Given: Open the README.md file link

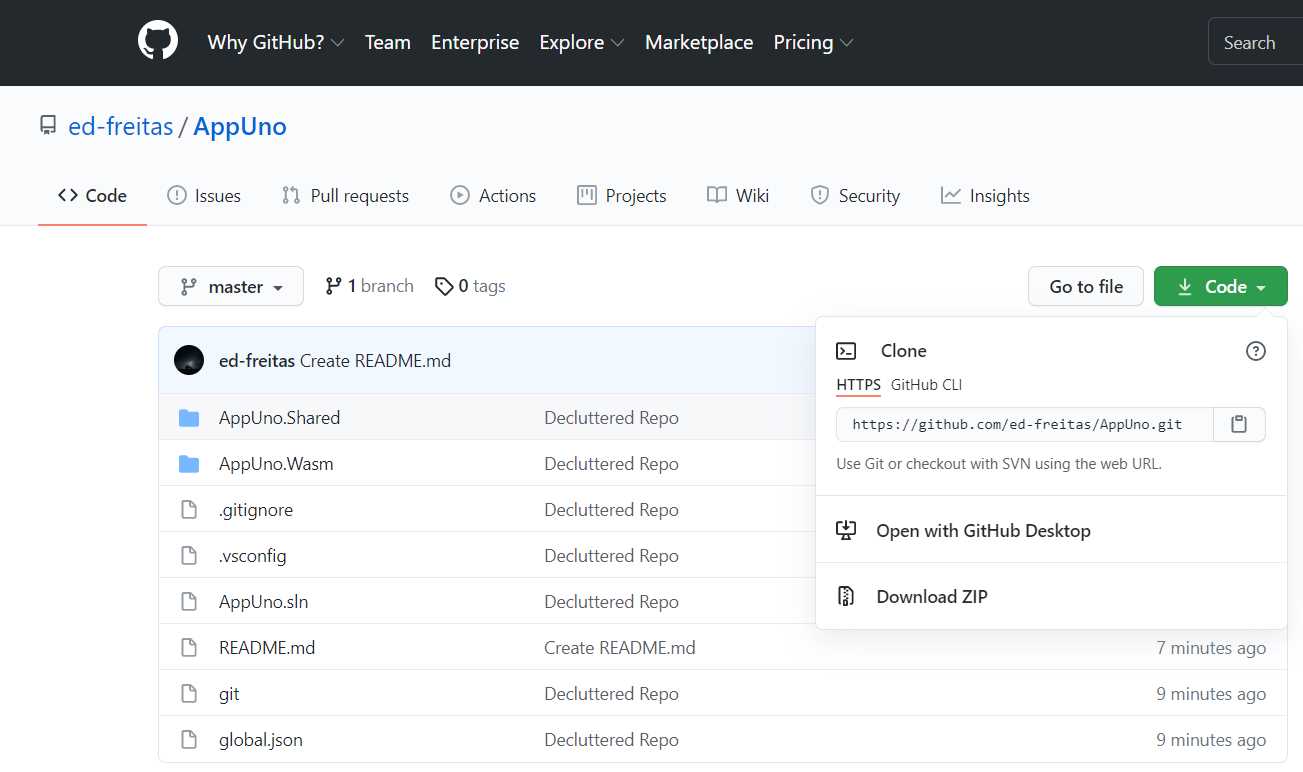Looking at the screenshot, I should [x=266, y=647].
